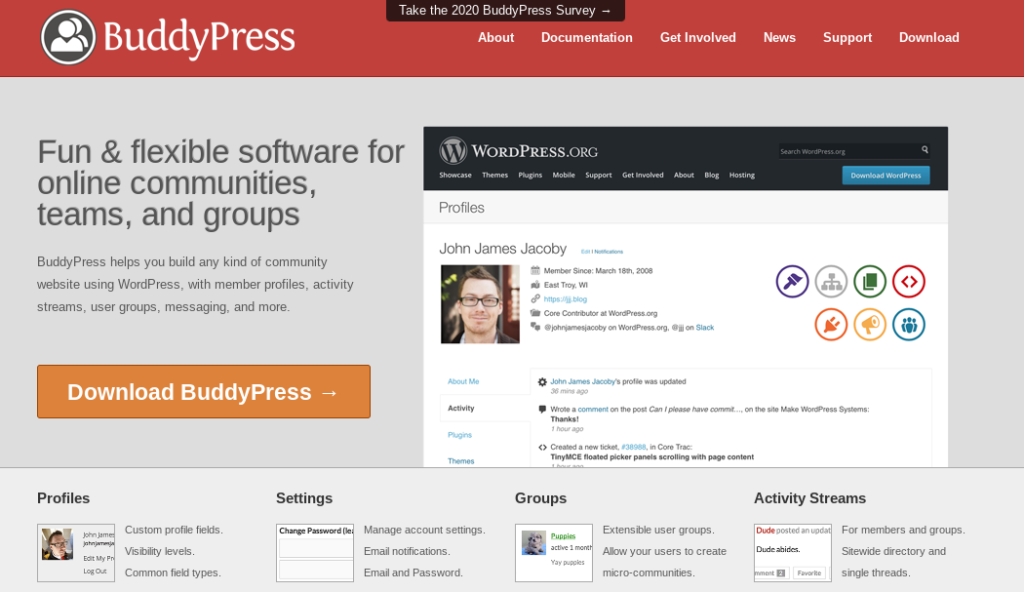
Task: Click the Settings feature heading
Action: tap(304, 498)
